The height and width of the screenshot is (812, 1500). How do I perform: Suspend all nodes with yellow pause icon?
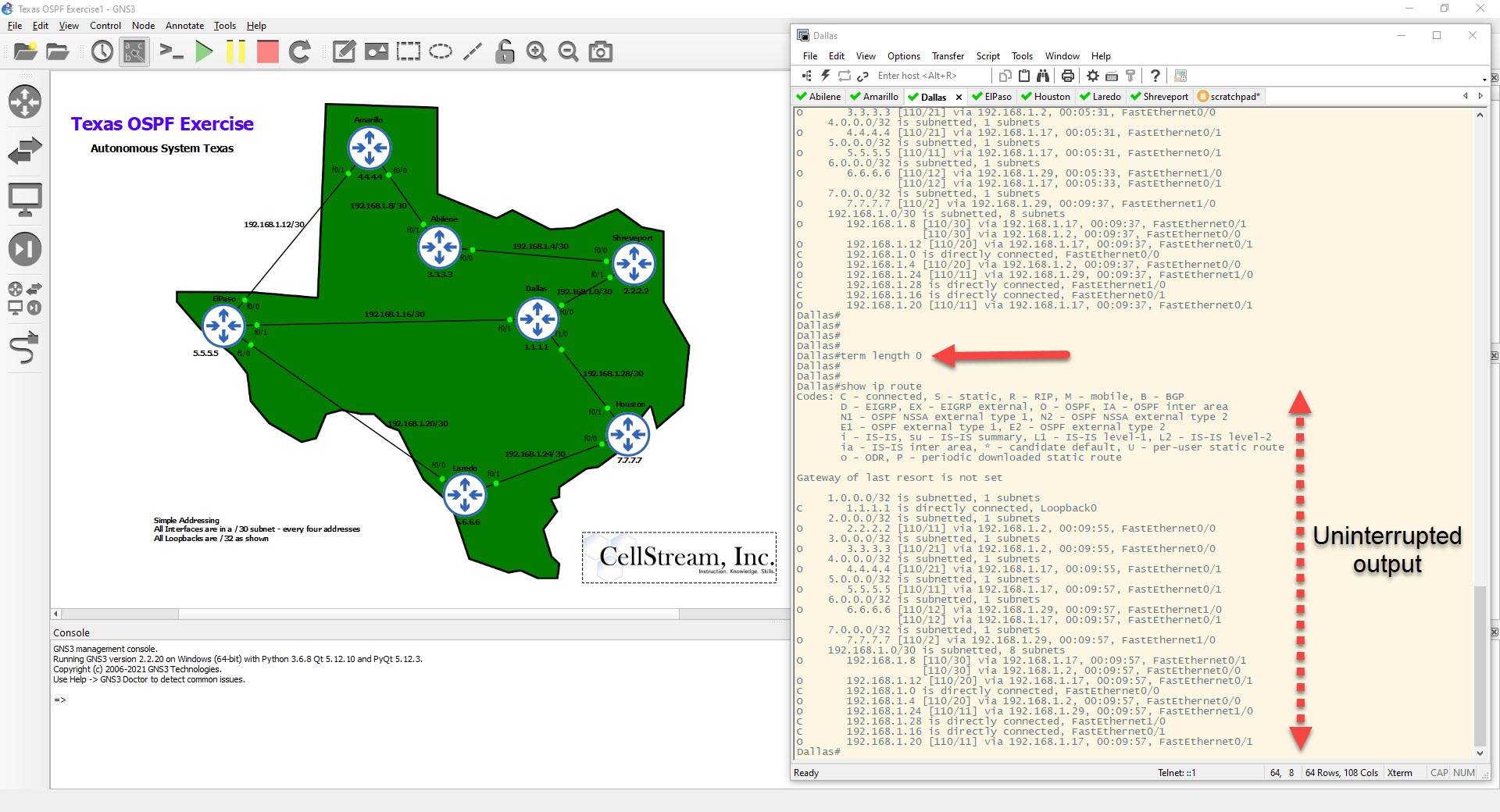pos(235,52)
